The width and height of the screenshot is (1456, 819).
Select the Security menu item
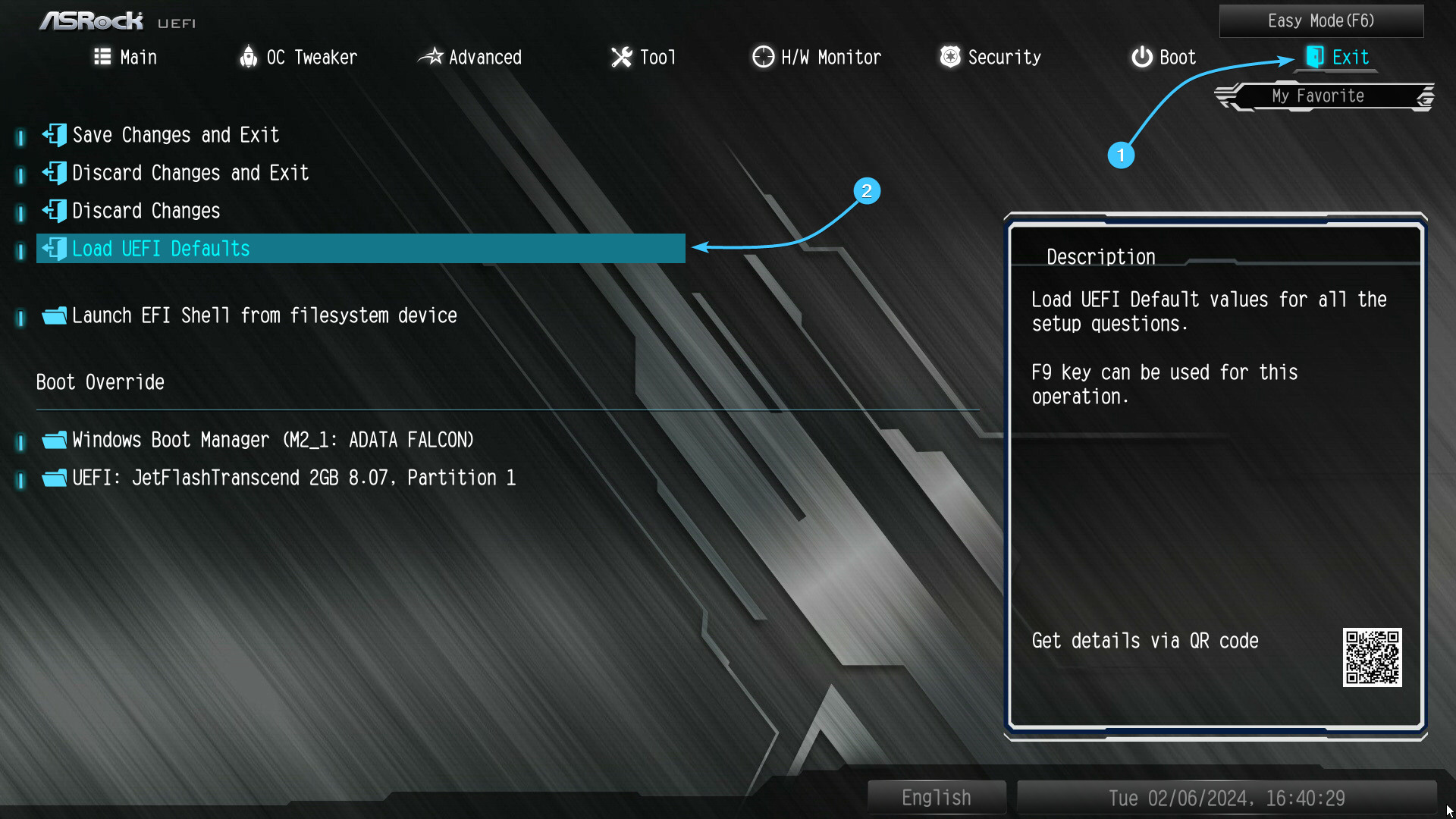[1001, 57]
